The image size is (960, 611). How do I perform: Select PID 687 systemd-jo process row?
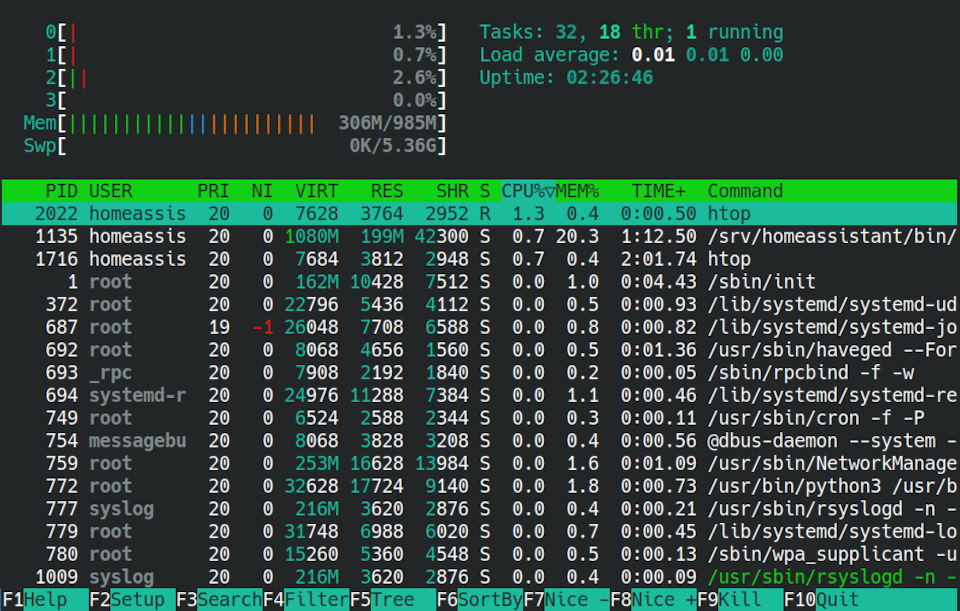coord(480,327)
